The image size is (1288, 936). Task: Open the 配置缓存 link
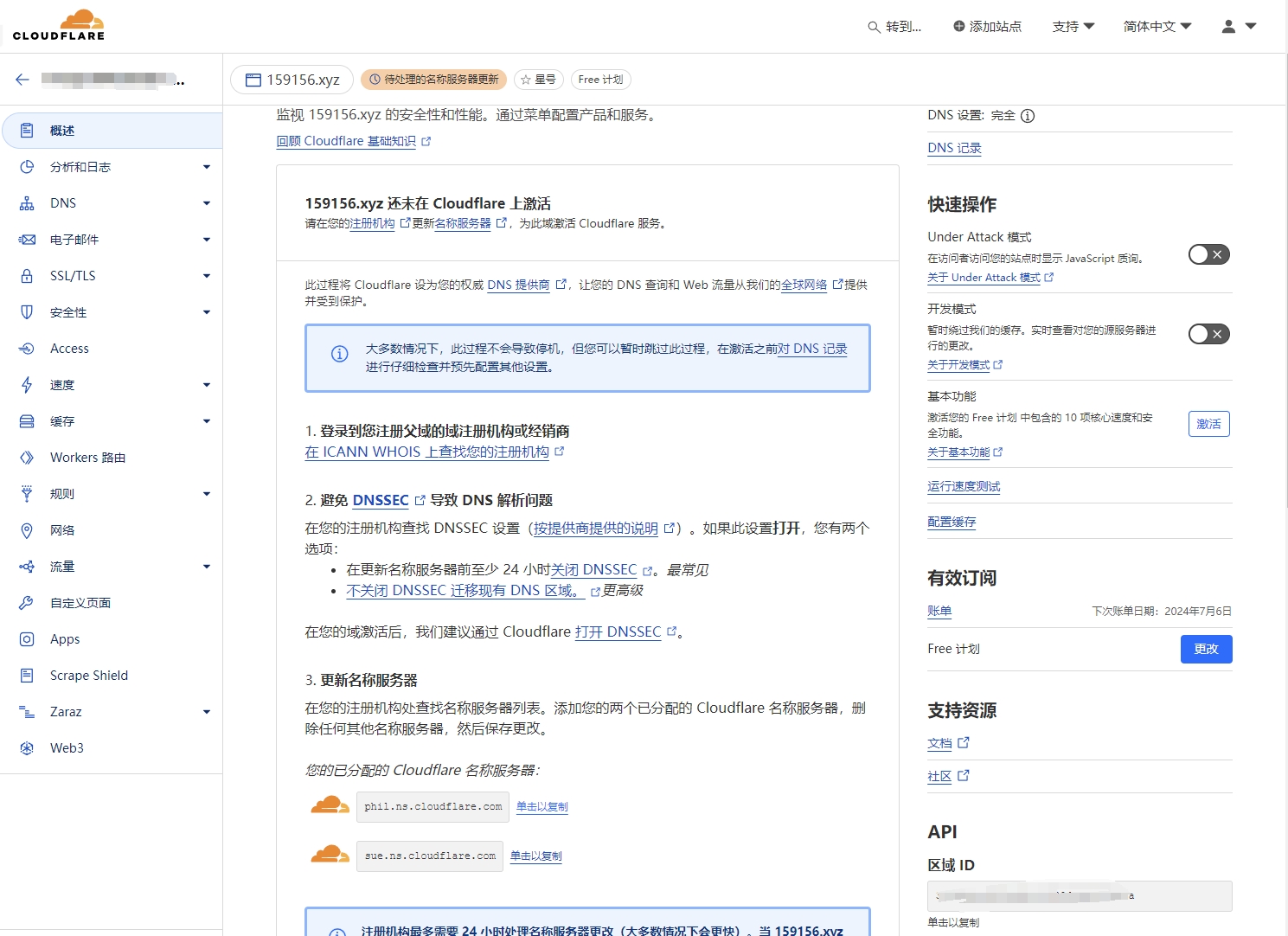coord(952,522)
